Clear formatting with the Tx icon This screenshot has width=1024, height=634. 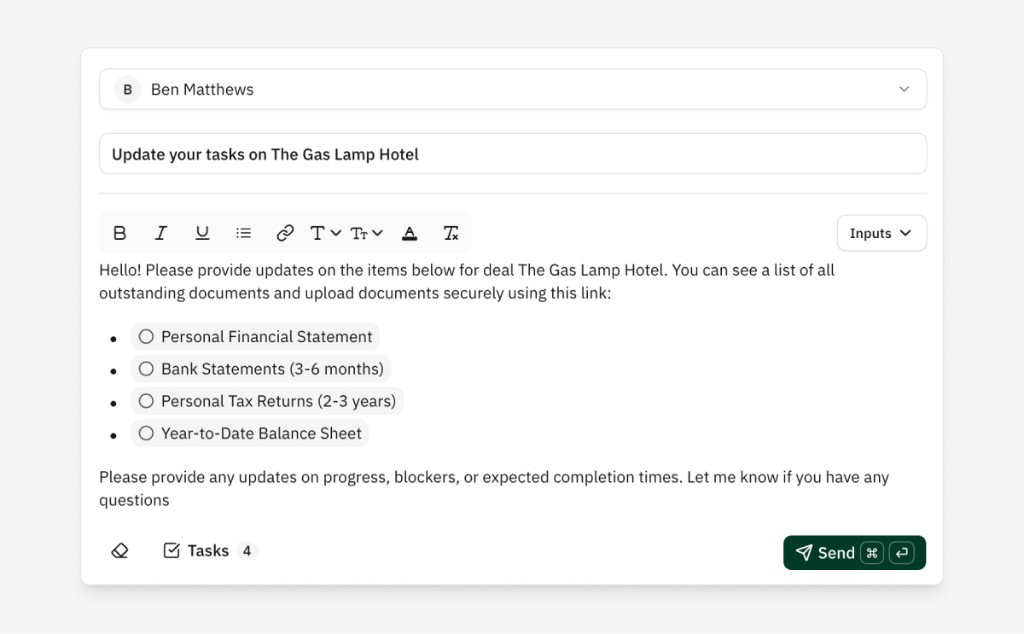(450, 233)
